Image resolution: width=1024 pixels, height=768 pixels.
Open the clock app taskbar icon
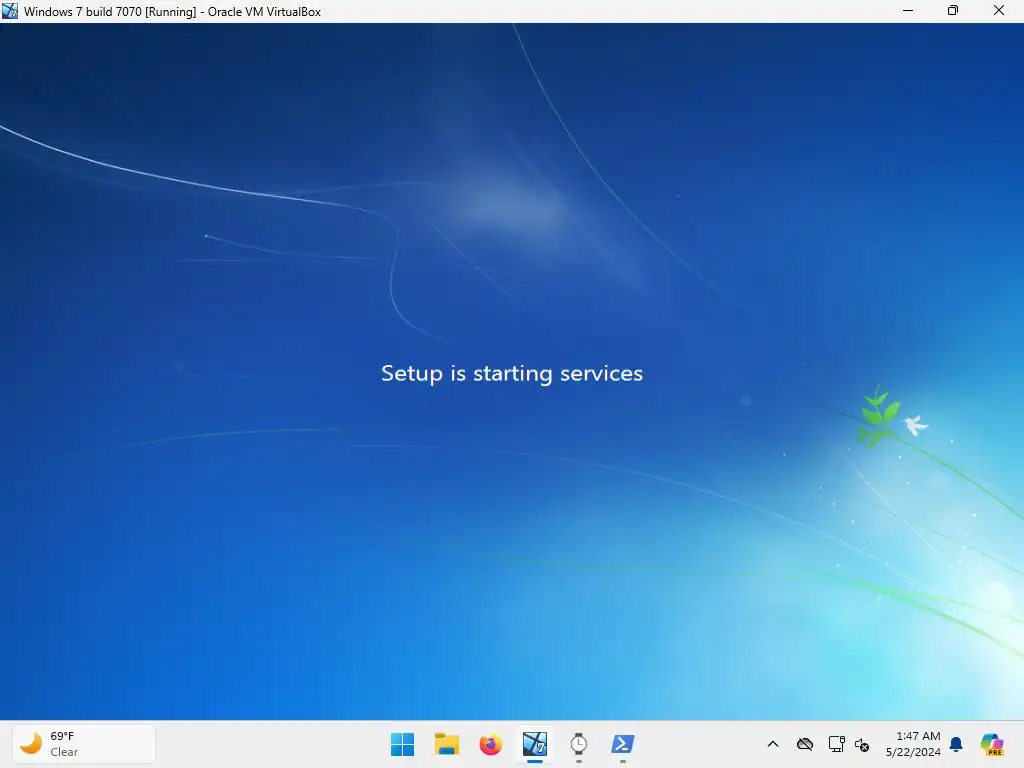click(x=579, y=744)
